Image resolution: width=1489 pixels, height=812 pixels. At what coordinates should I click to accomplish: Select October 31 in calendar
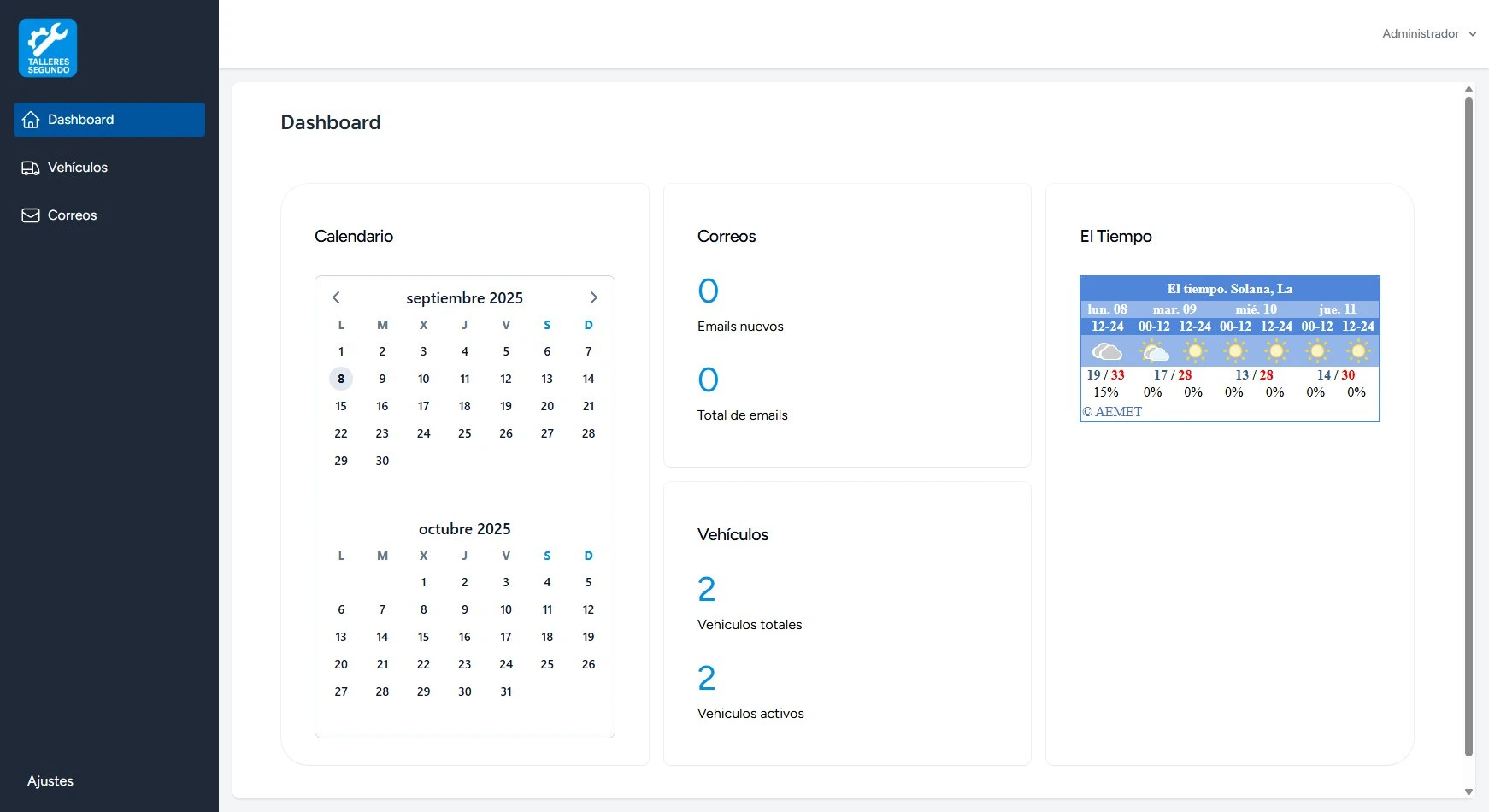pos(506,691)
